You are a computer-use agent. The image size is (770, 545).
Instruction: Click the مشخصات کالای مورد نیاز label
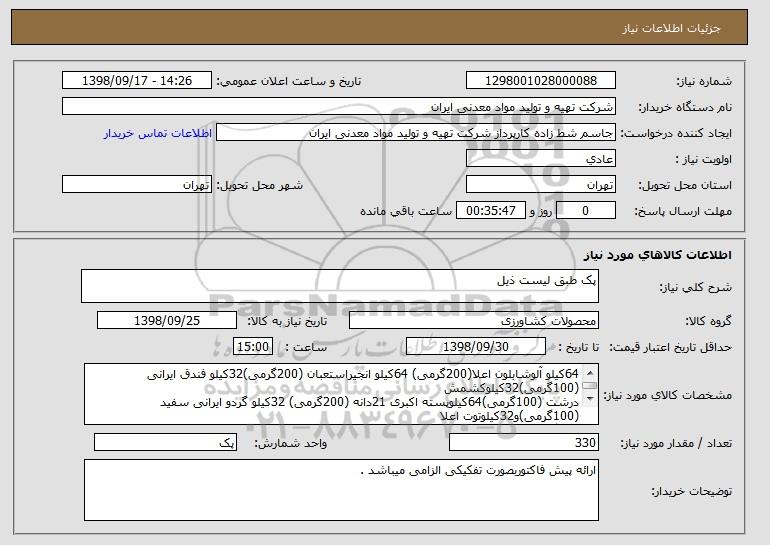point(668,395)
